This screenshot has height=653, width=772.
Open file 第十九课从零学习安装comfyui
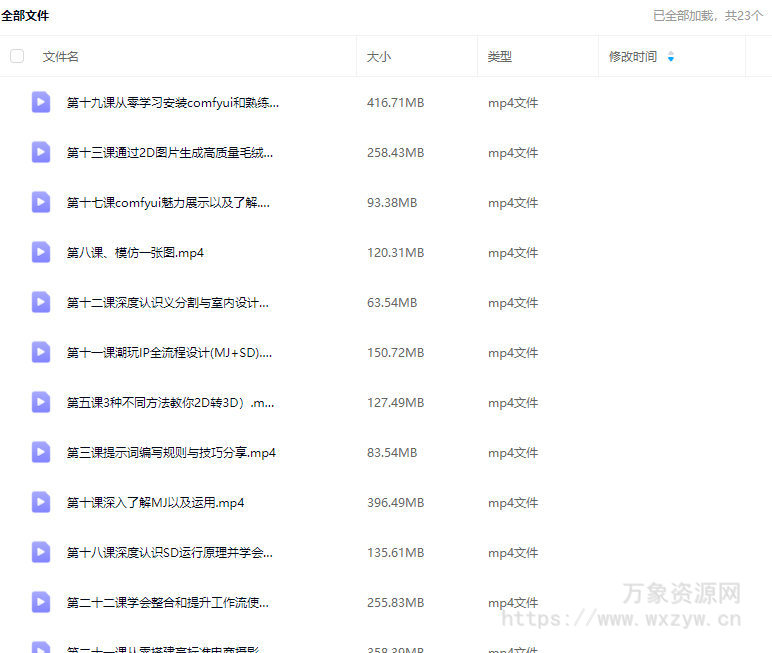(173, 103)
